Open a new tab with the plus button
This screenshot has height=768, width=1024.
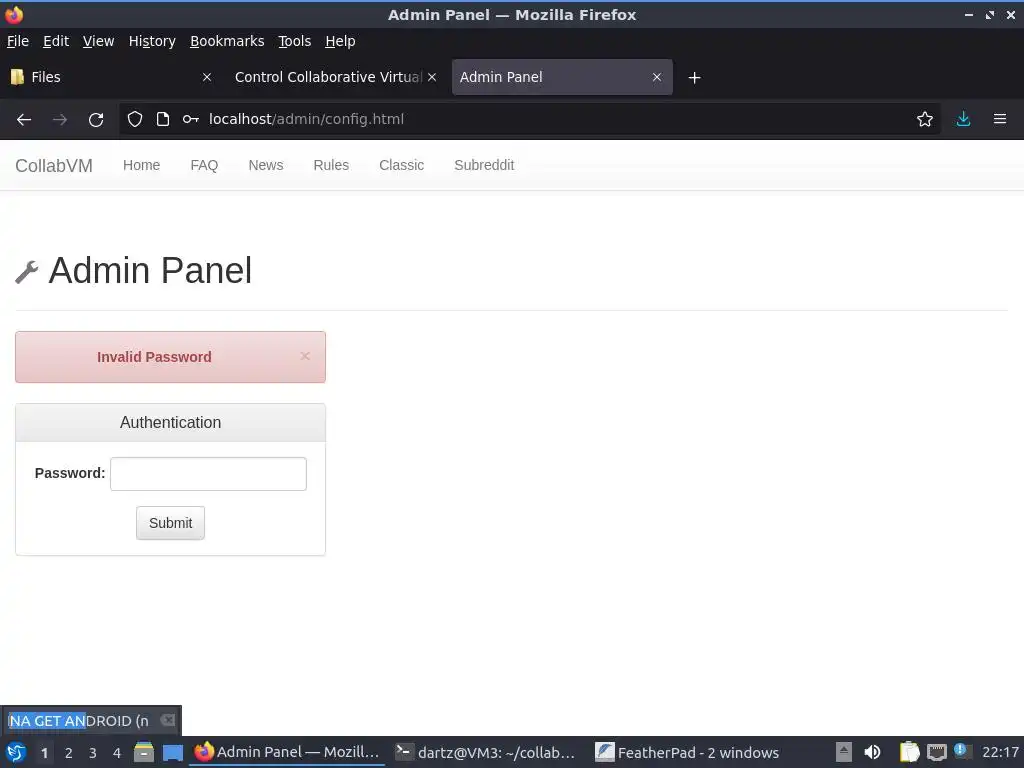point(695,78)
